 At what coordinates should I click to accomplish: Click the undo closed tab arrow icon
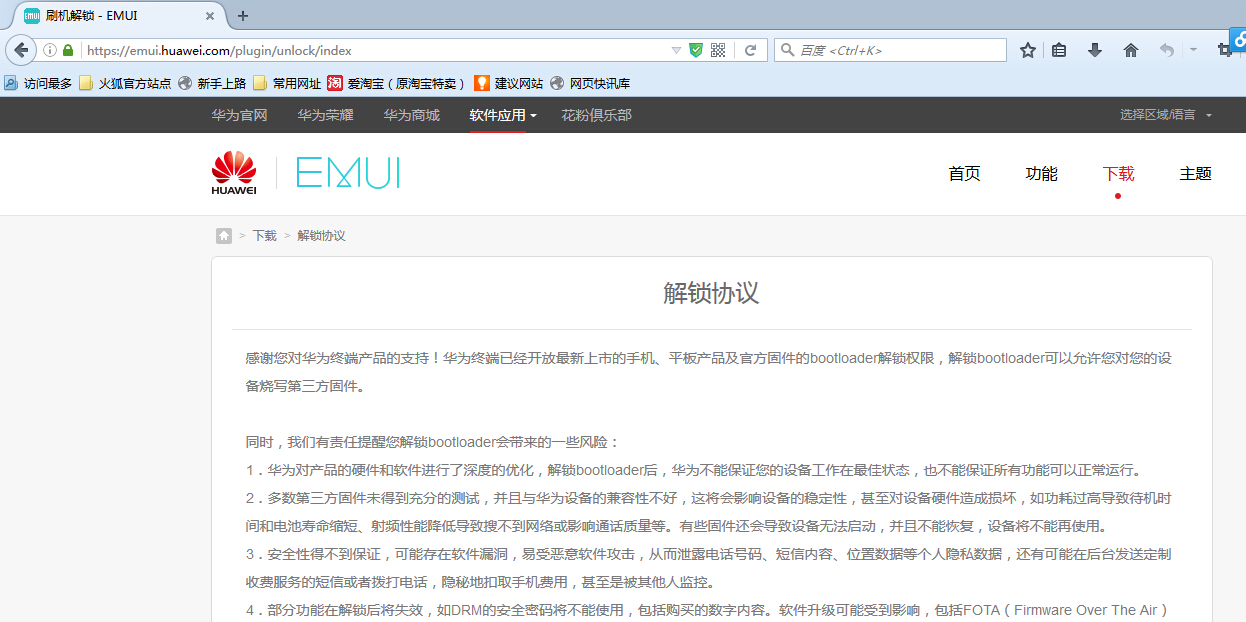click(x=1166, y=50)
